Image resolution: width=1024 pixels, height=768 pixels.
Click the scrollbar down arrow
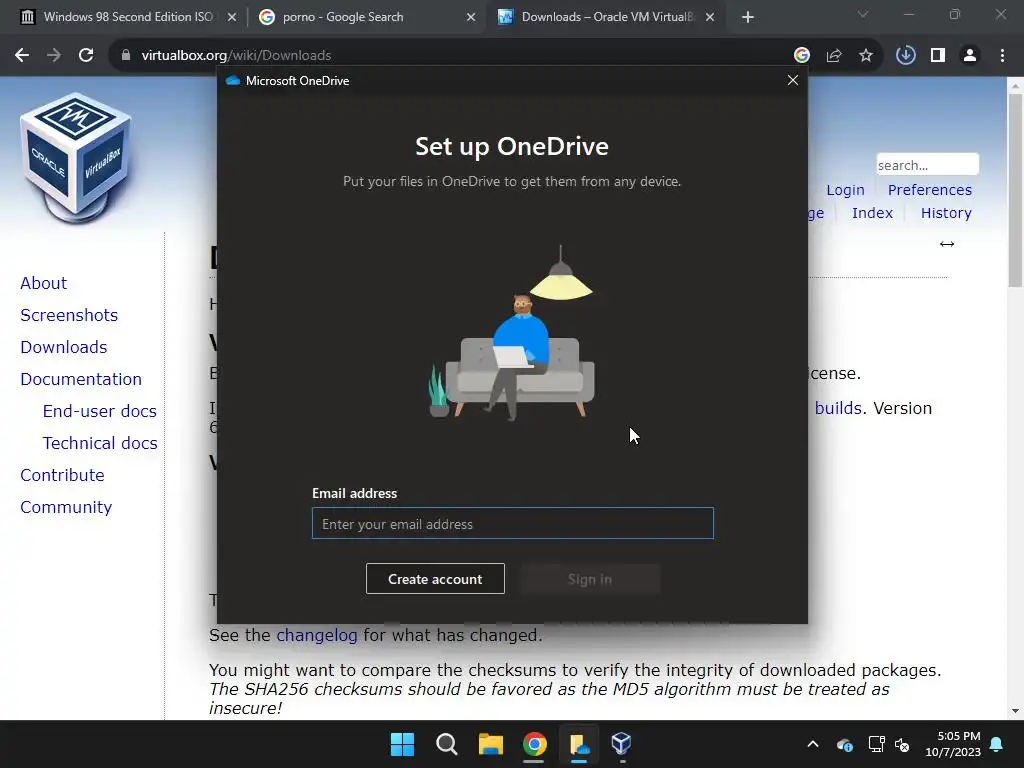(1015, 711)
